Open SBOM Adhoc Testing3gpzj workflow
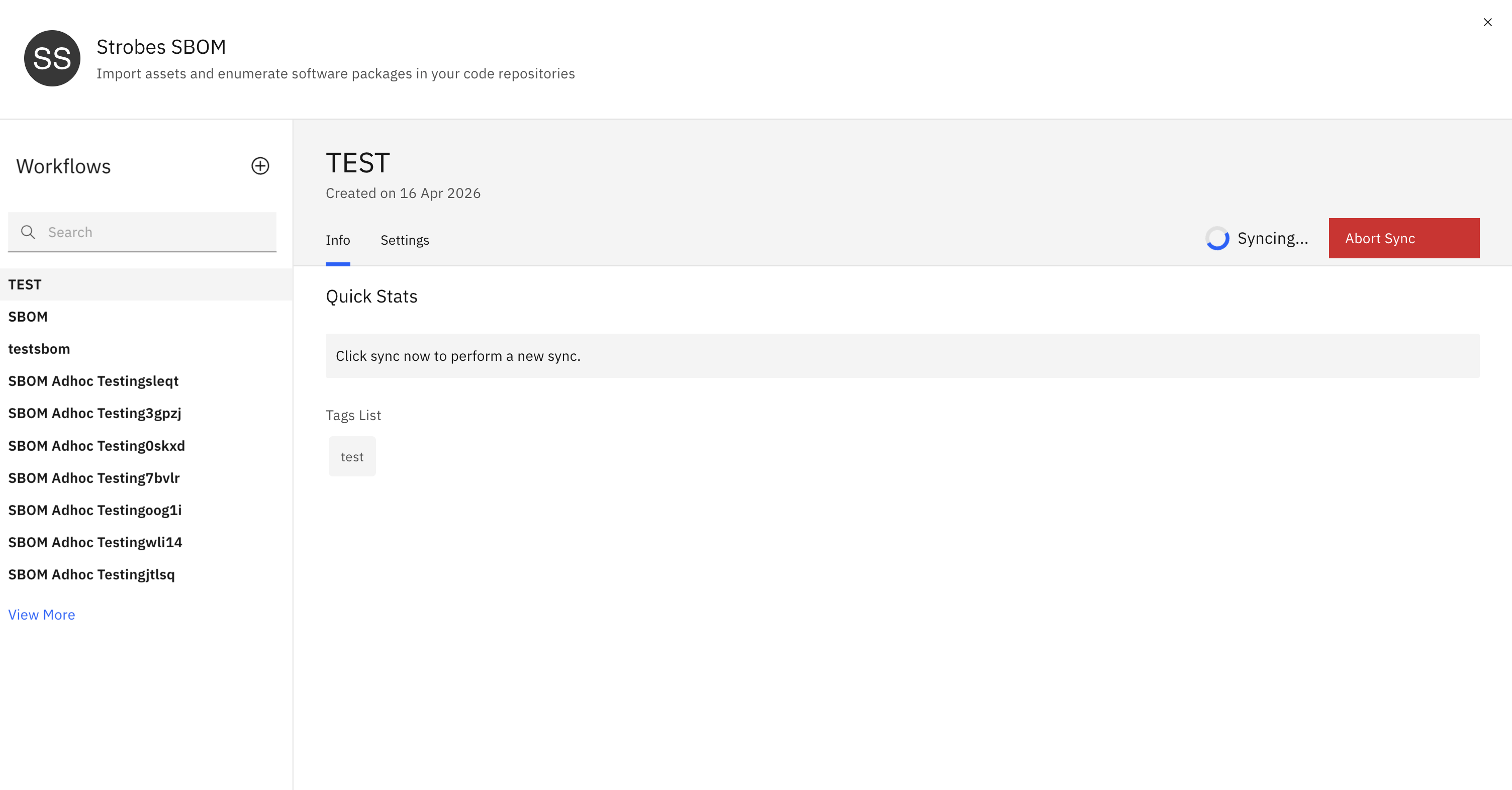Viewport: 1512px width, 790px height. 94,414
